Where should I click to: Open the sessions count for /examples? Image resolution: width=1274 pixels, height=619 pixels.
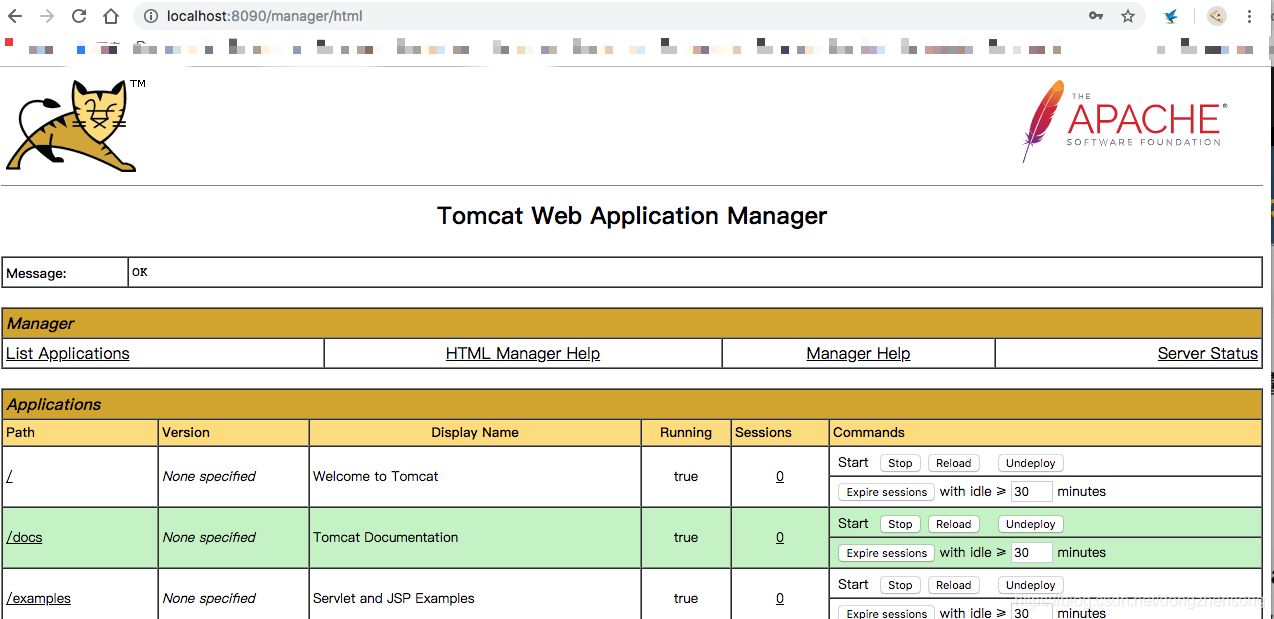[x=780, y=598]
